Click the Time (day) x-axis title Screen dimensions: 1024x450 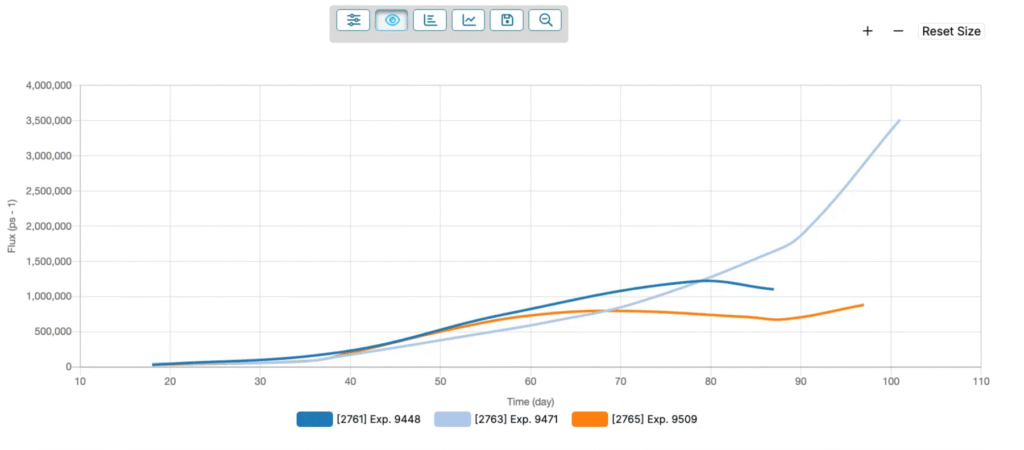click(x=530, y=401)
